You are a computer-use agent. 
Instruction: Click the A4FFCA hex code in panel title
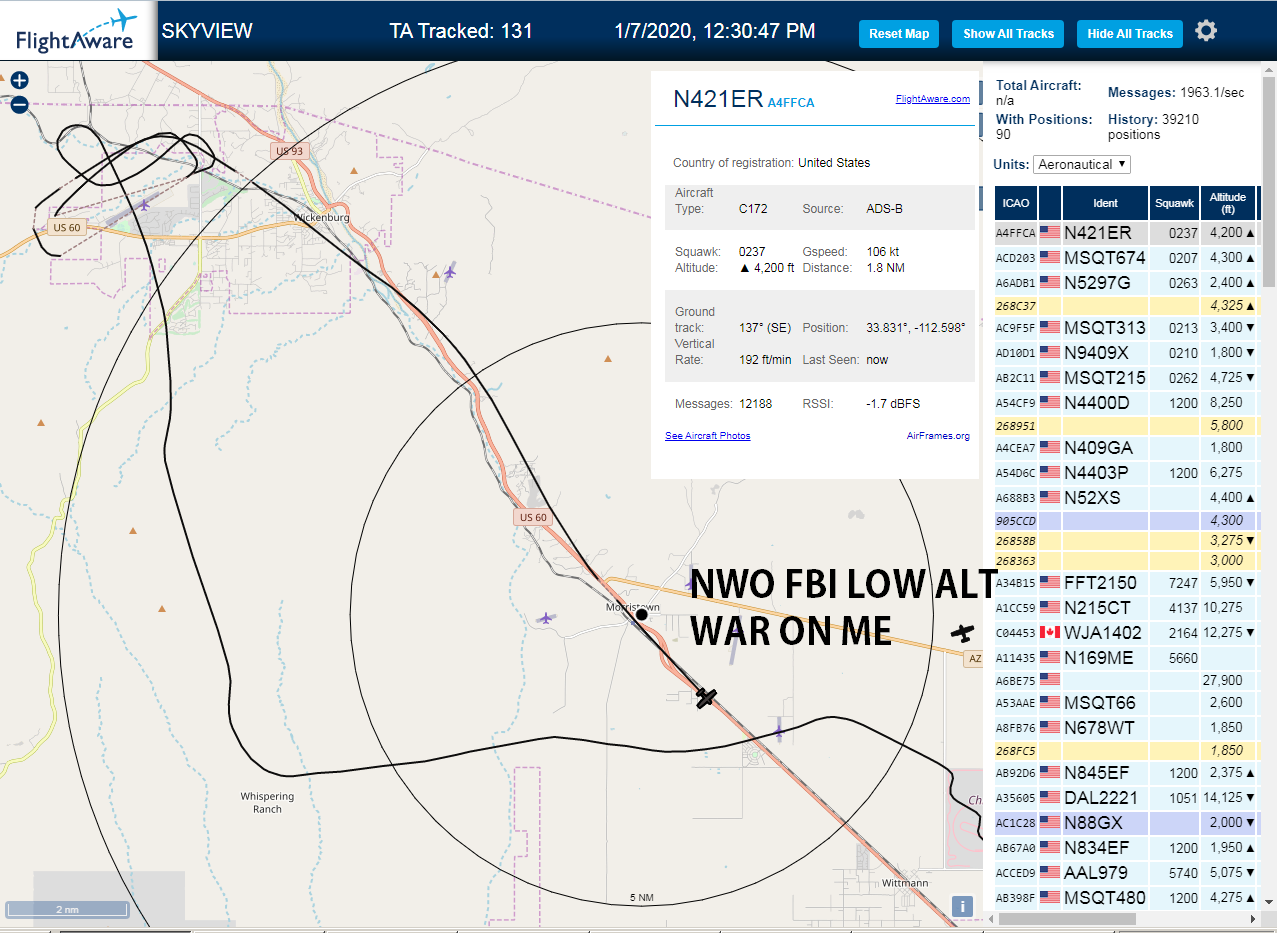(791, 102)
